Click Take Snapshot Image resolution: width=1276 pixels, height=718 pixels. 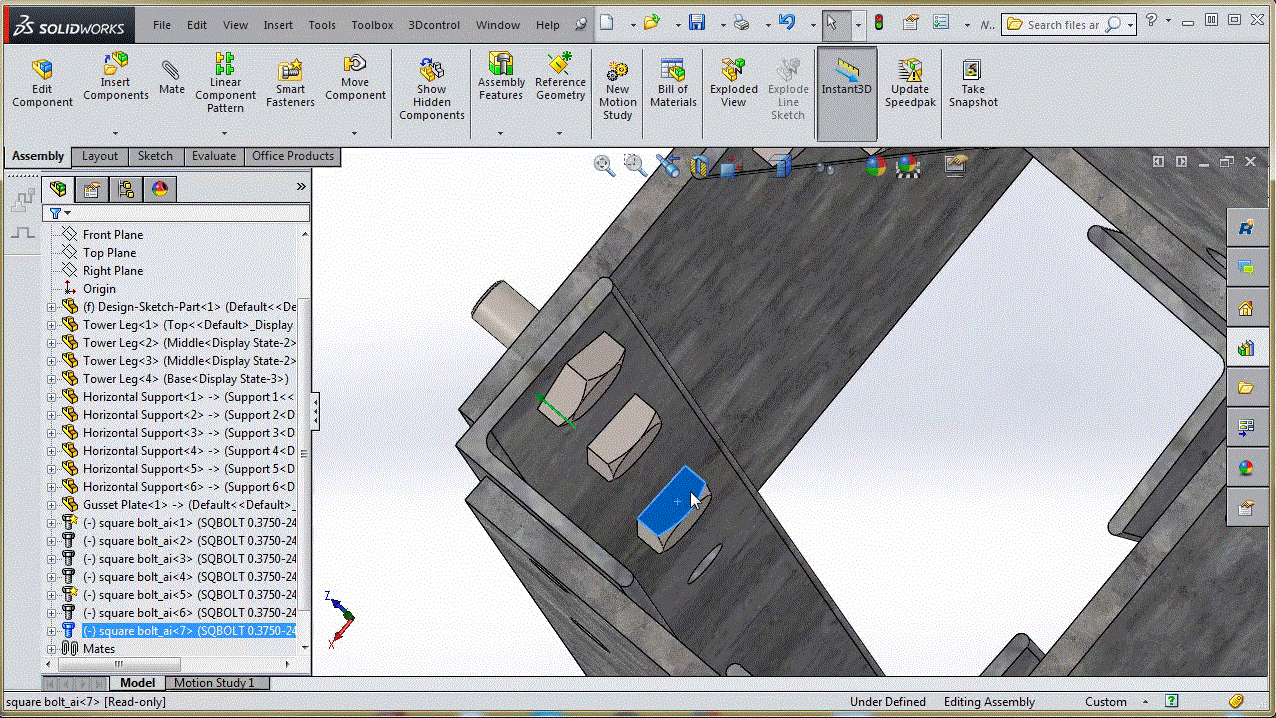(x=973, y=84)
